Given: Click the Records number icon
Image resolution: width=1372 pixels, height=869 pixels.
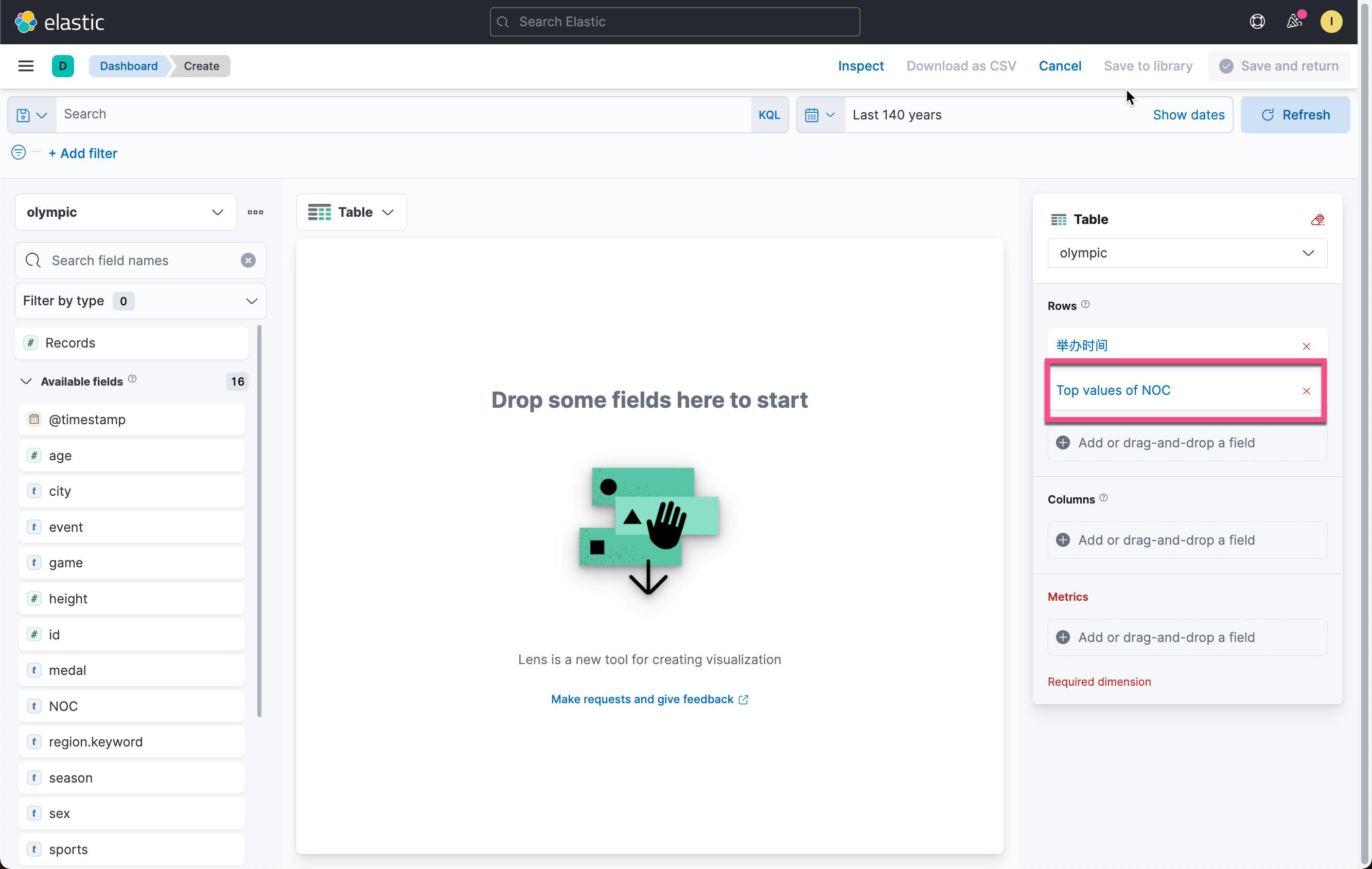Looking at the screenshot, I should point(31,343).
